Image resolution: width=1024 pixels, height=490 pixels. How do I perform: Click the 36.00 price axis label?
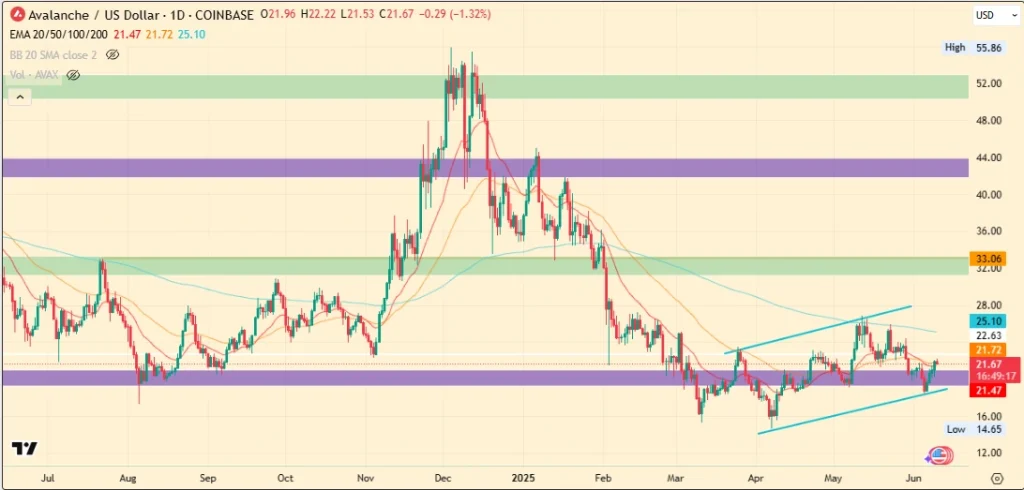(989, 231)
